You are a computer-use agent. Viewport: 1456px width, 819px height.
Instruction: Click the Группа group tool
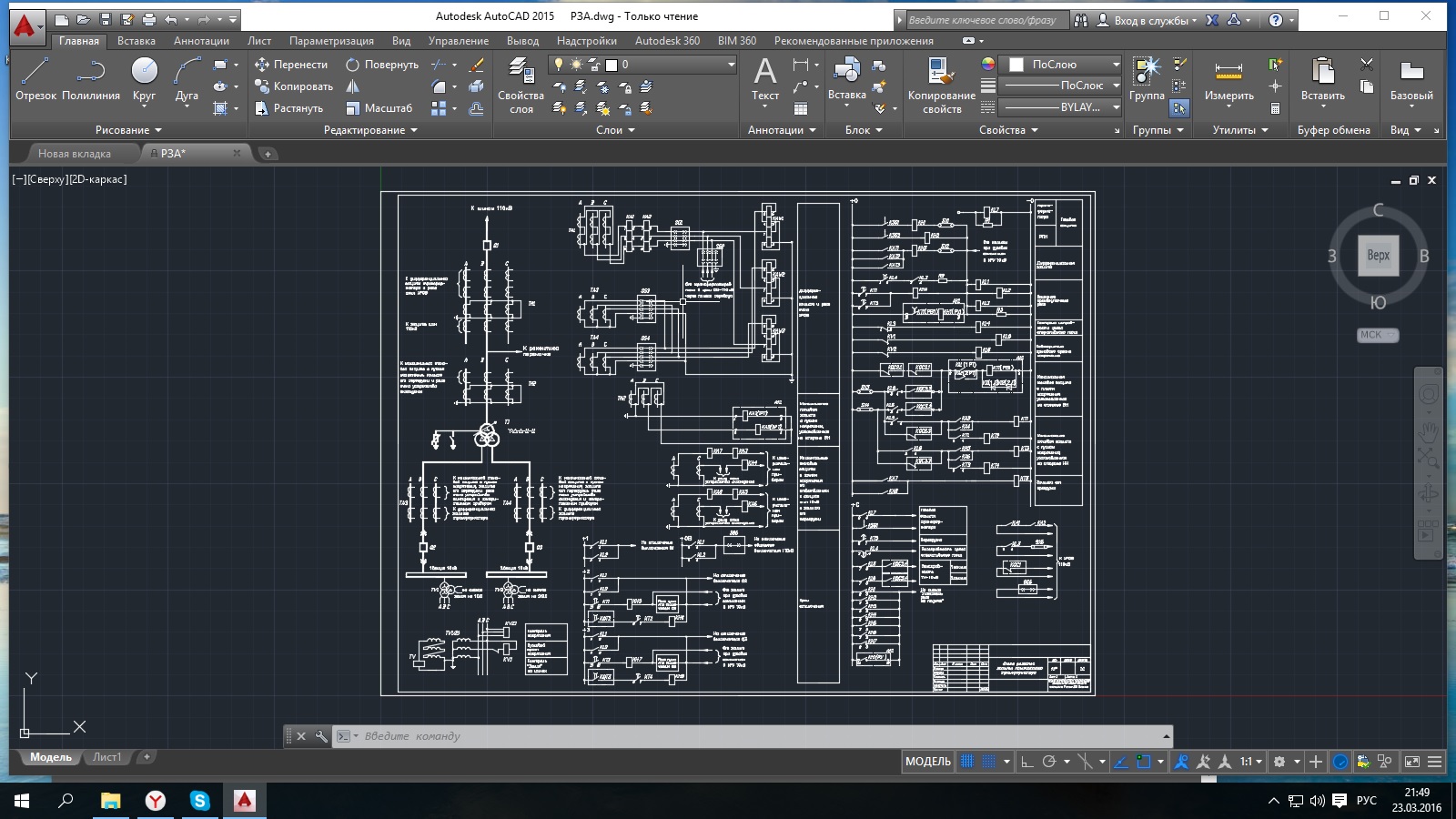(1147, 78)
